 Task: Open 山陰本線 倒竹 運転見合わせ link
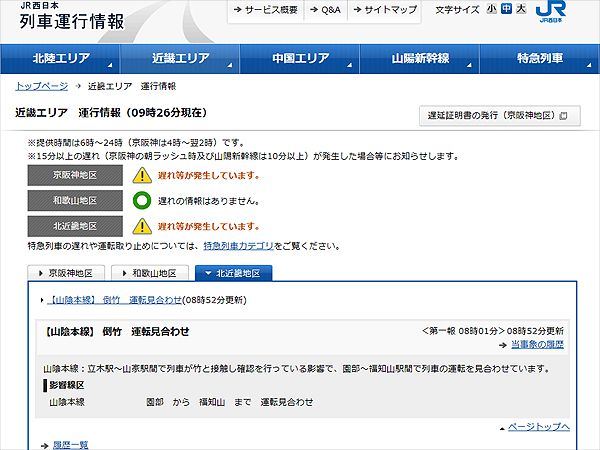coord(114,300)
